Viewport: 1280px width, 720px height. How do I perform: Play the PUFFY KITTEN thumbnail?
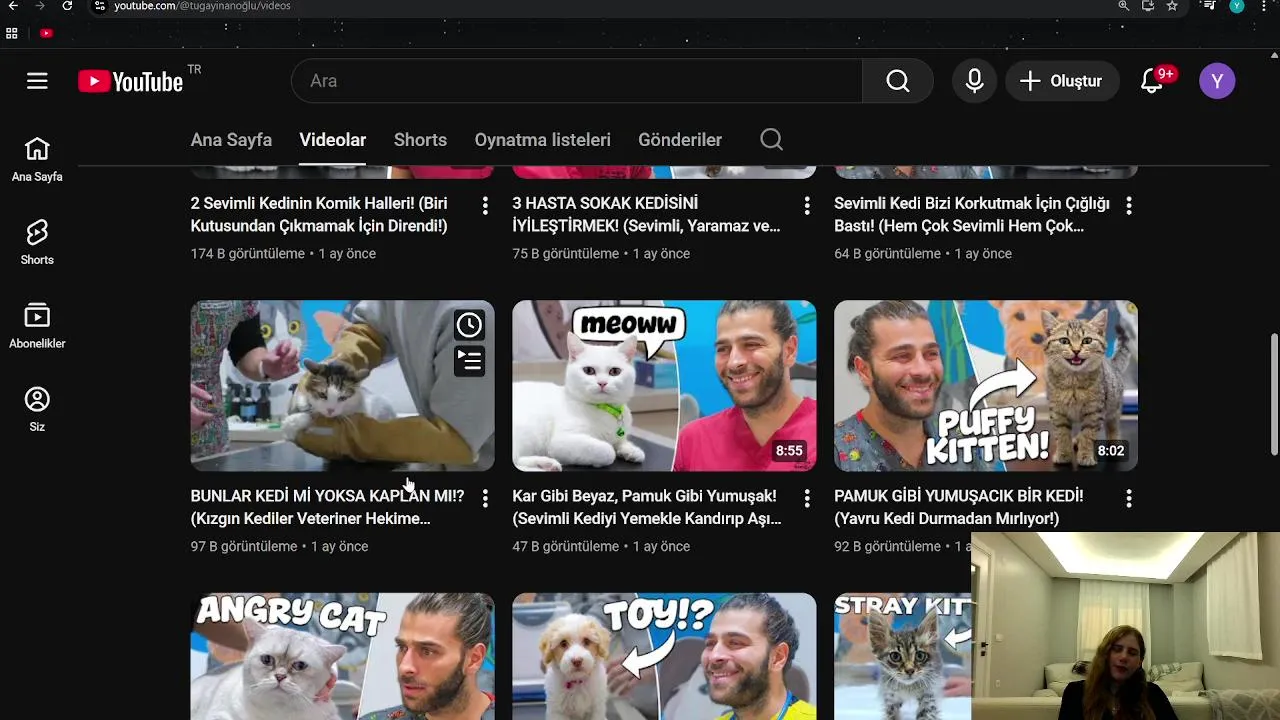tap(986, 385)
